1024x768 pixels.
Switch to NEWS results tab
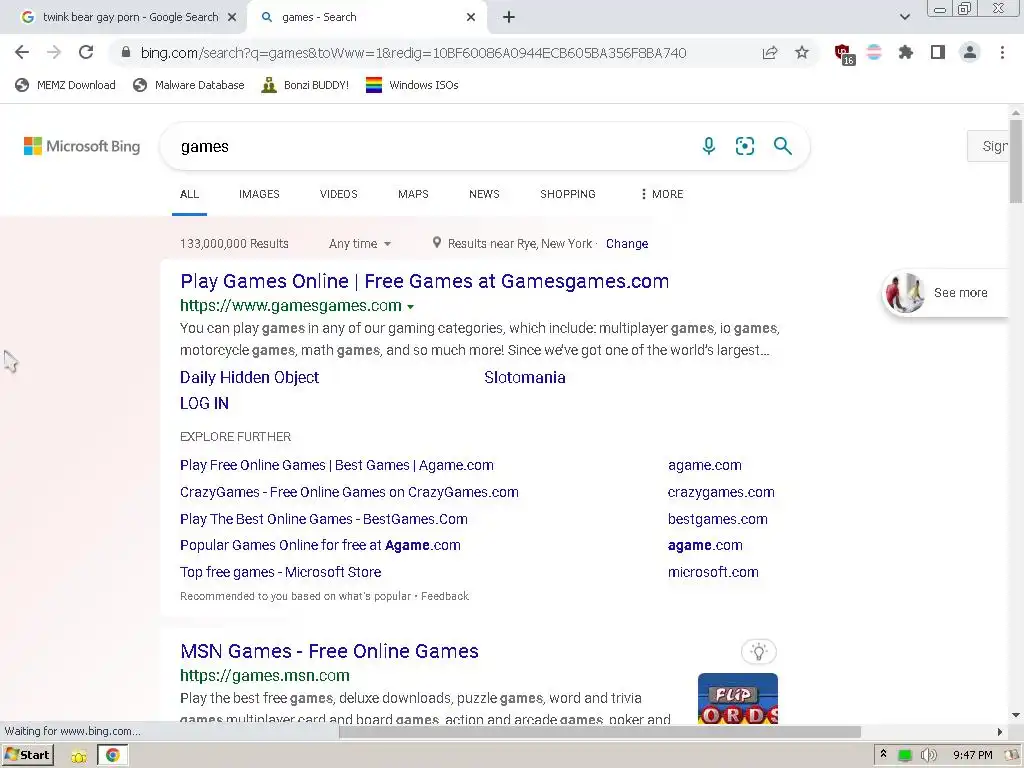pyautogui.click(x=484, y=194)
